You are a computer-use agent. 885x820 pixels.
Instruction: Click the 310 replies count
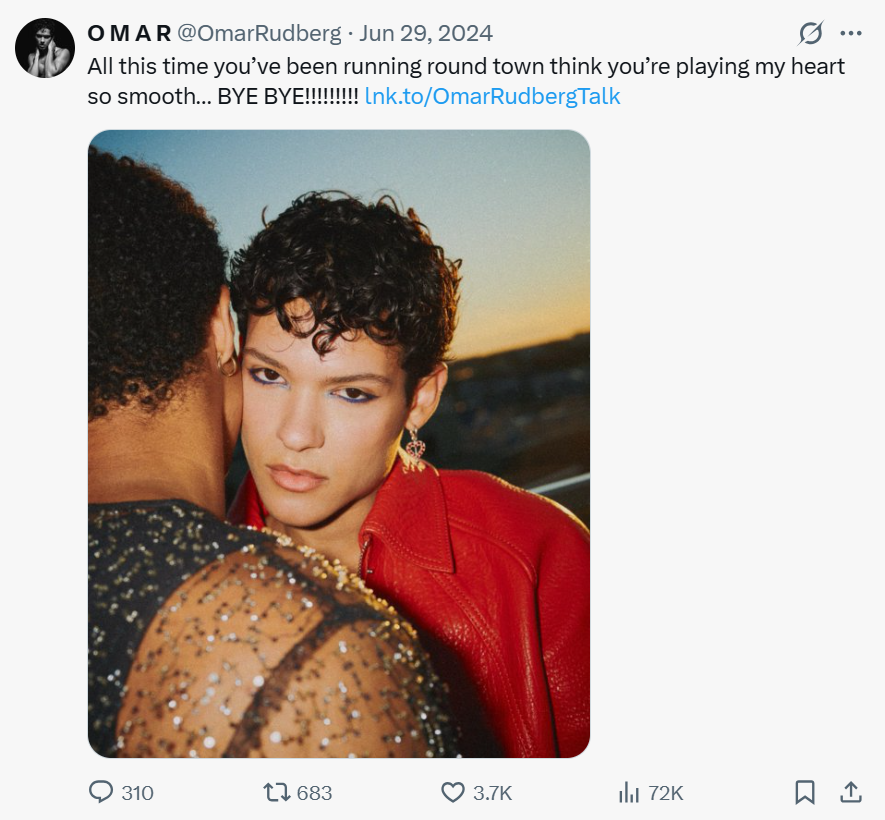[x=137, y=793]
